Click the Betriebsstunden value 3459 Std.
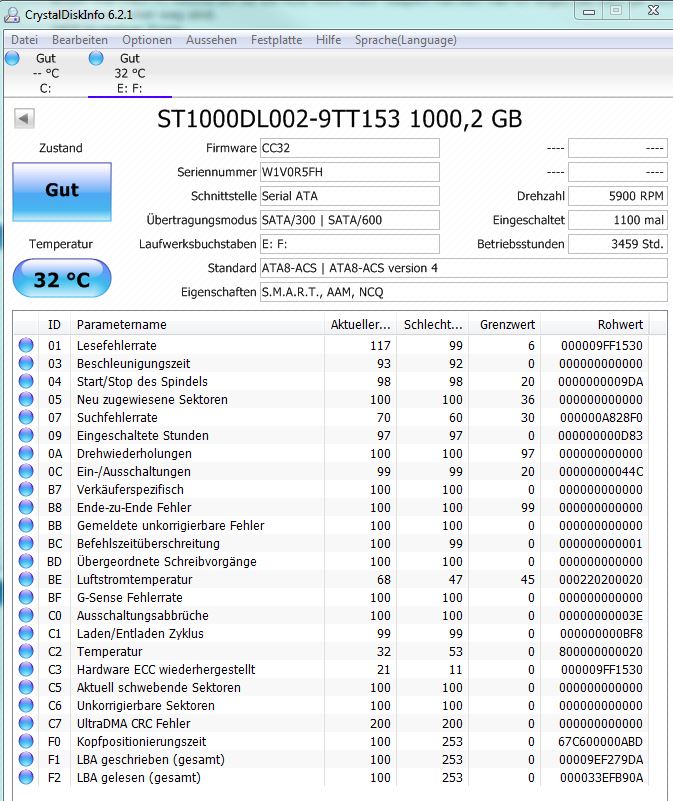This screenshot has height=801, width=673. [618, 244]
